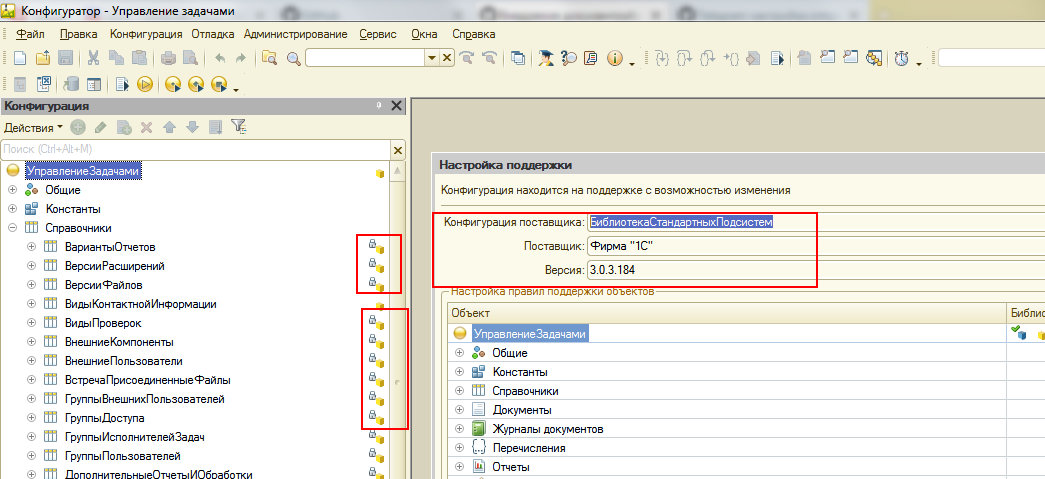Pin the Configuration panel with the pin icon
Viewport: 1045px width, 479px height.
pyautogui.click(x=379, y=106)
